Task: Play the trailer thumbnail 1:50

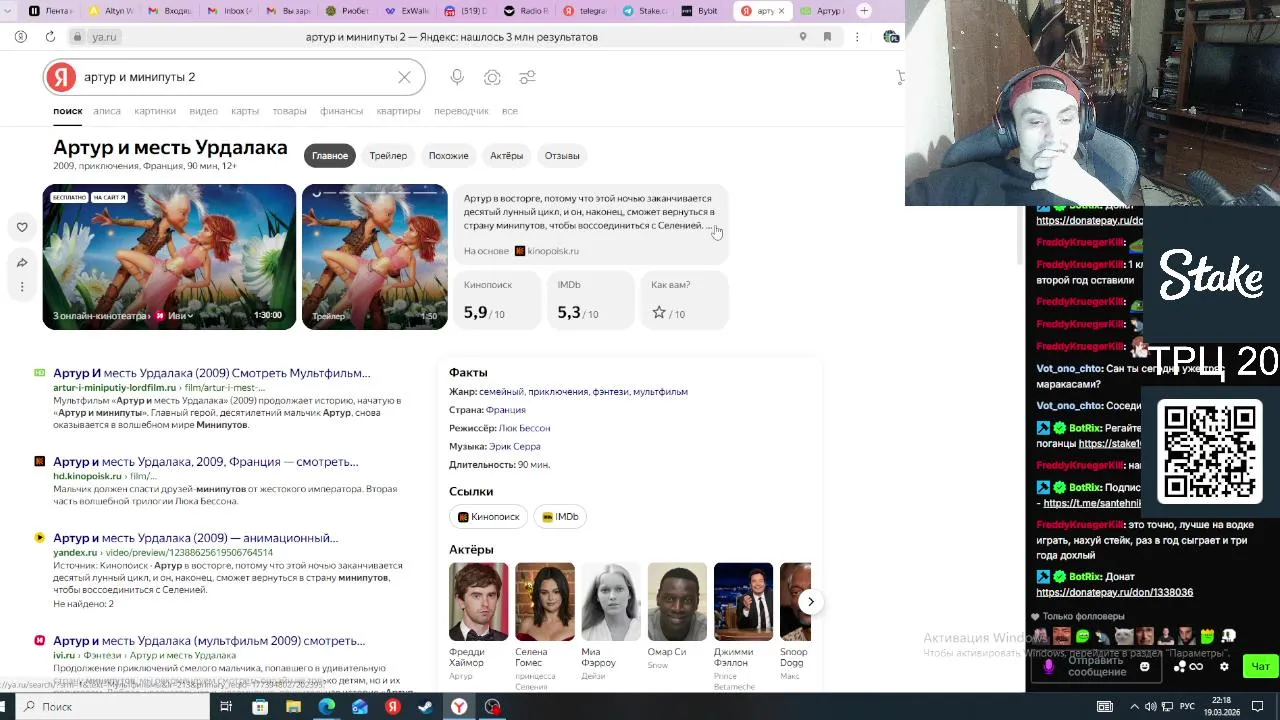Action: [375, 257]
